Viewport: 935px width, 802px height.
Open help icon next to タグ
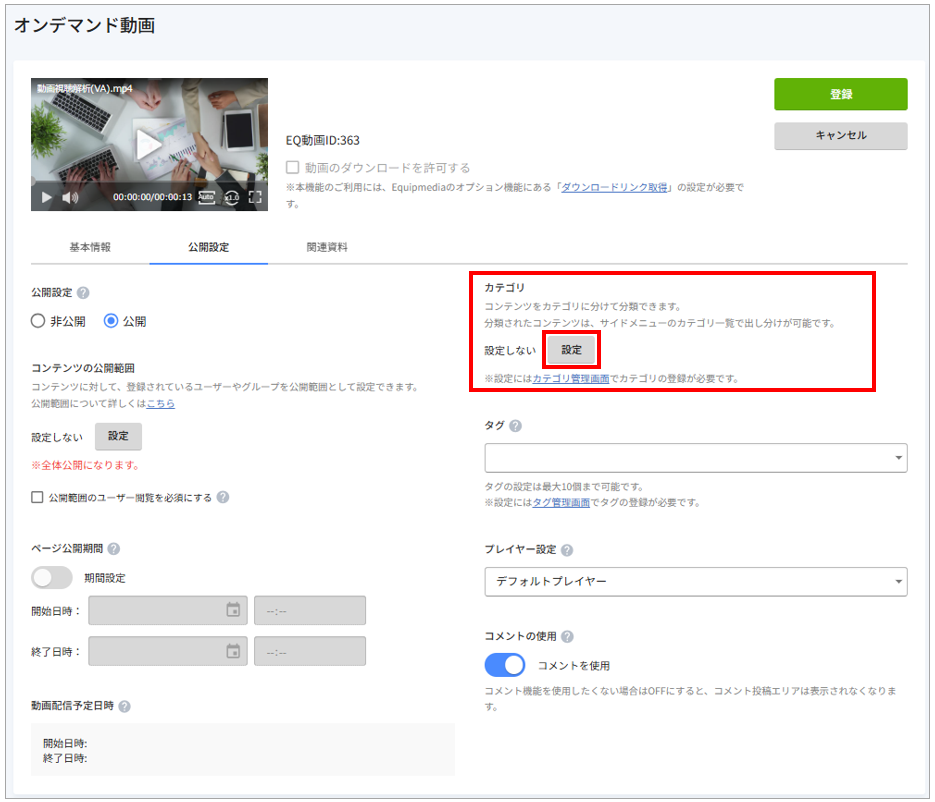(516, 426)
